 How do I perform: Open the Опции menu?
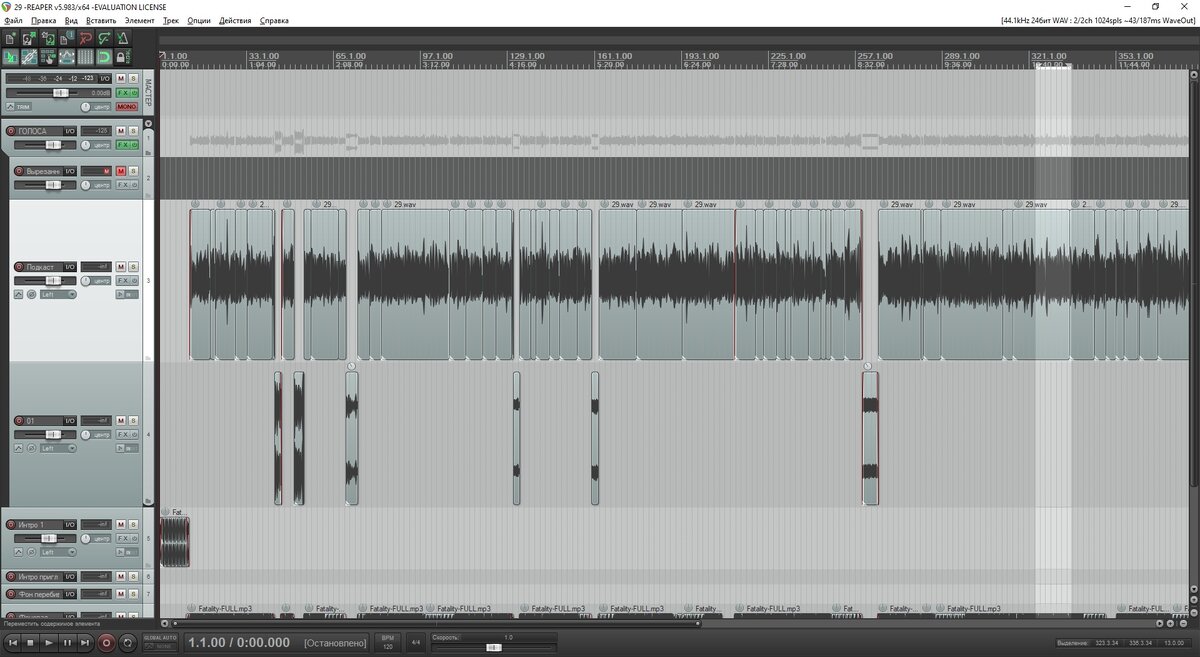point(199,20)
